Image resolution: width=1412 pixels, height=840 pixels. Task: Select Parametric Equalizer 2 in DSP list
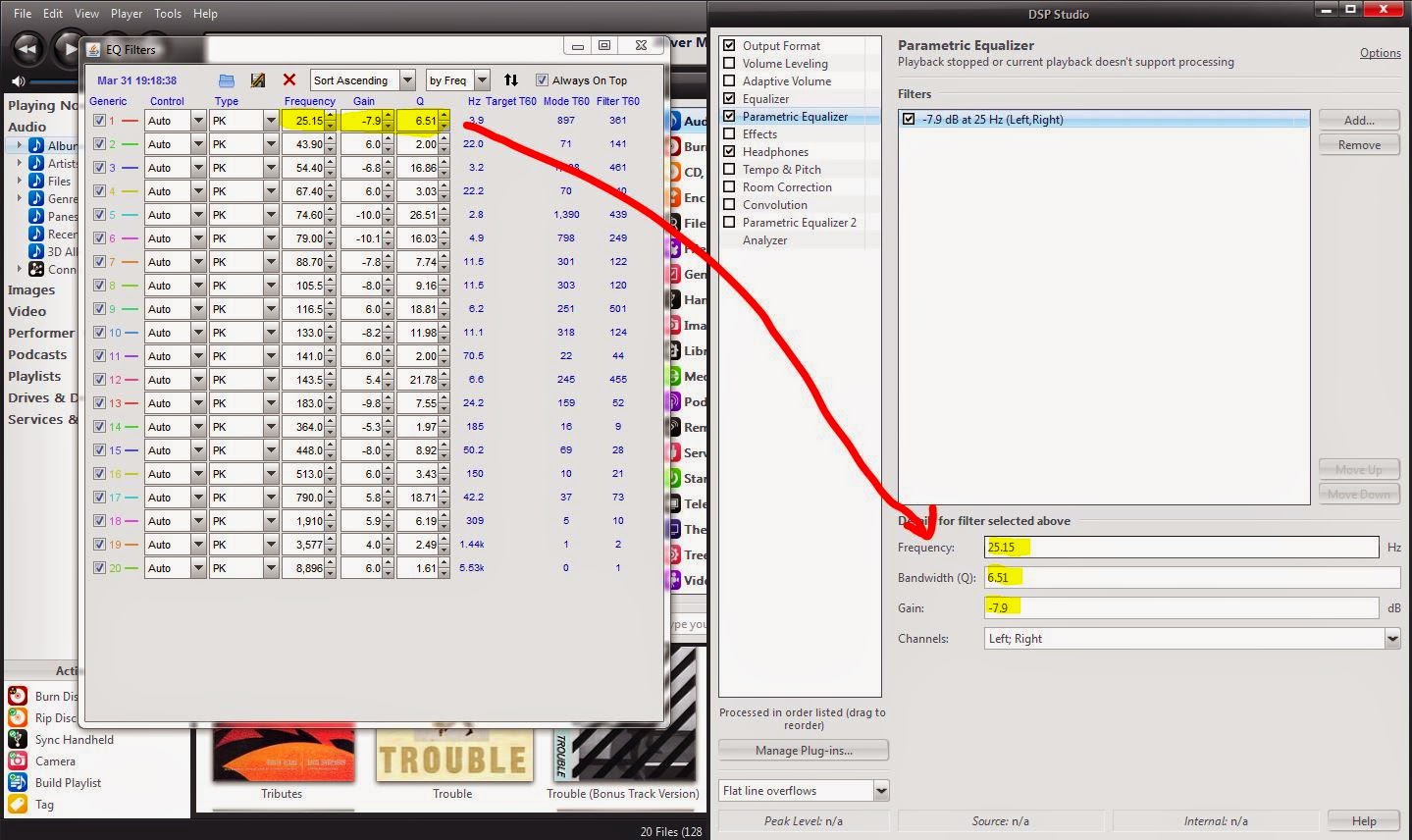click(799, 222)
